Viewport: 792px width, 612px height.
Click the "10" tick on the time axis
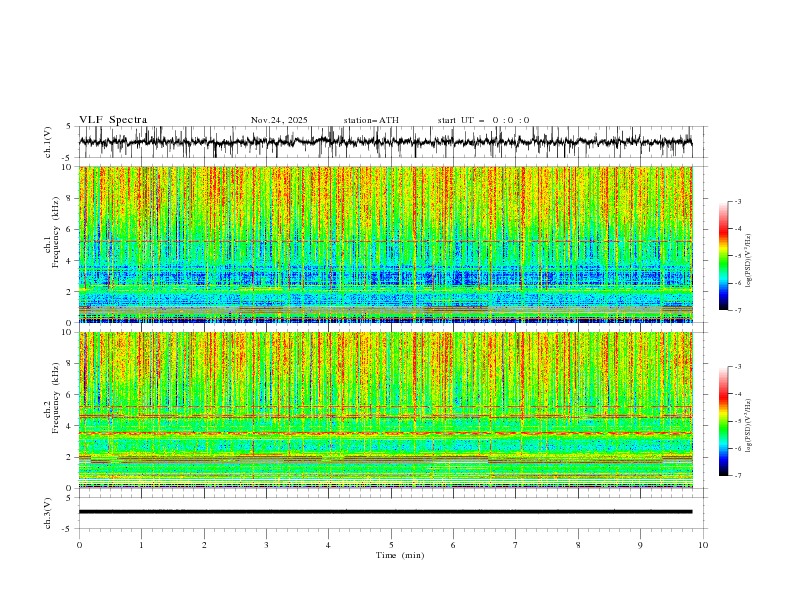703,545
